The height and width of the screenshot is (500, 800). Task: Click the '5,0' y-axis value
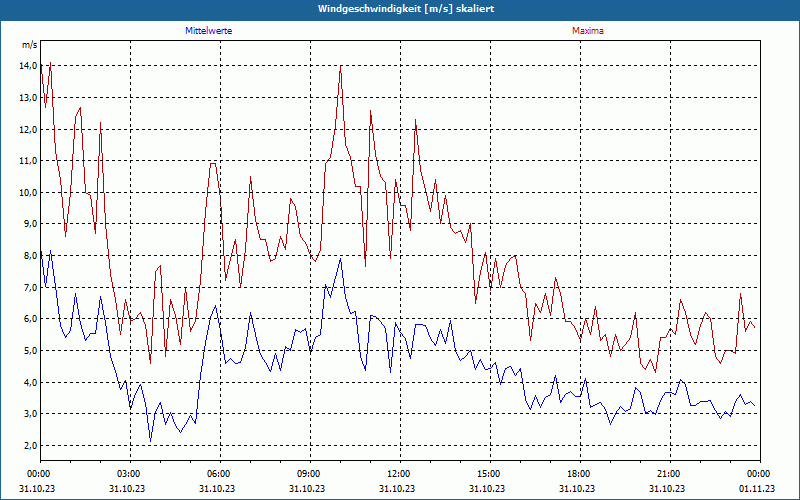coord(30,351)
